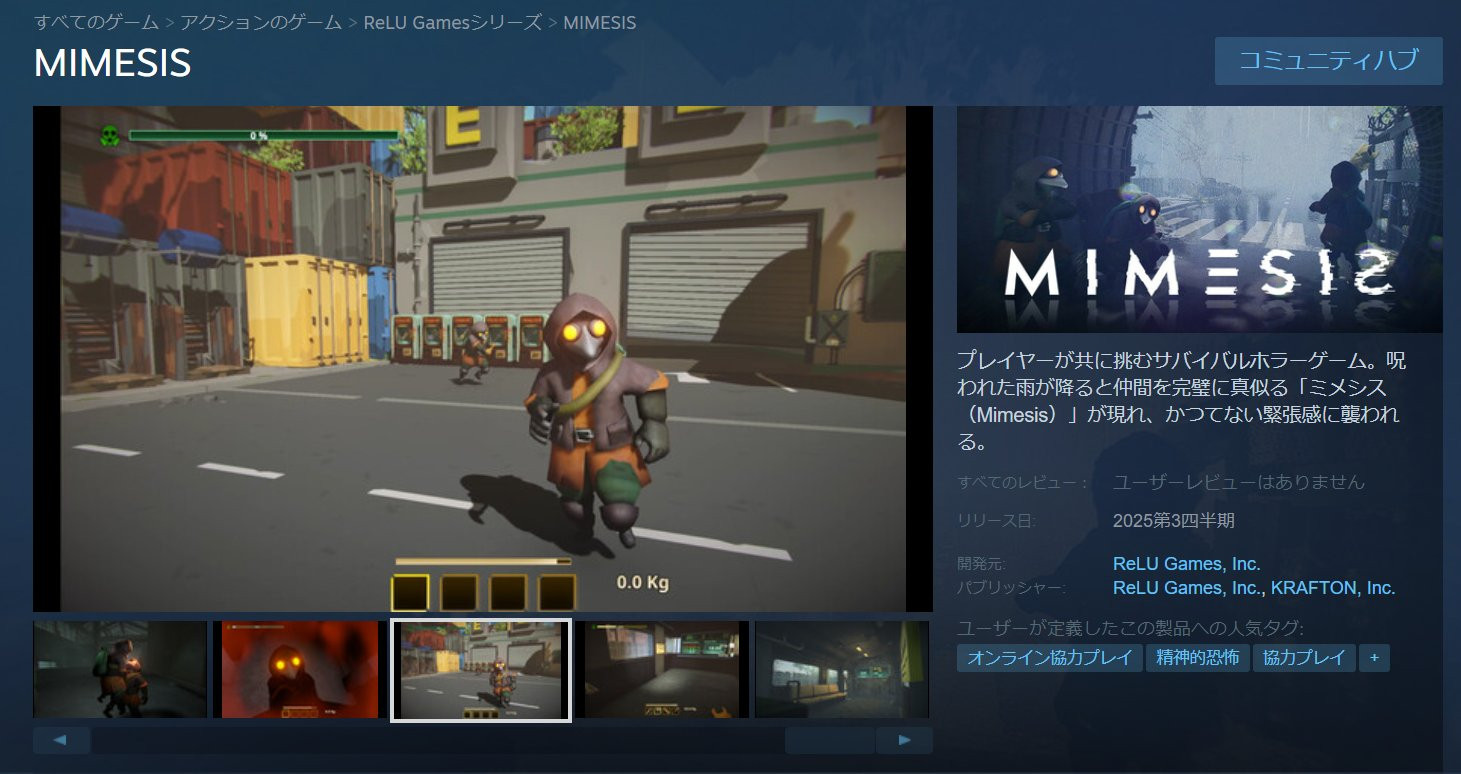This screenshot has width=1461, height=774.
Task: Select red thumbnail with glowing eyes
Action: click(x=300, y=670)
